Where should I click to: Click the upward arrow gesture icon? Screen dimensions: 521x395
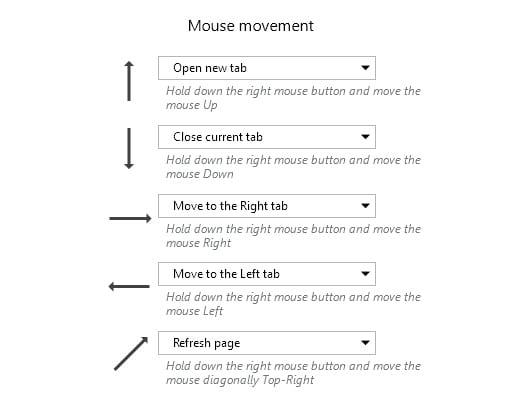[129, 81]
